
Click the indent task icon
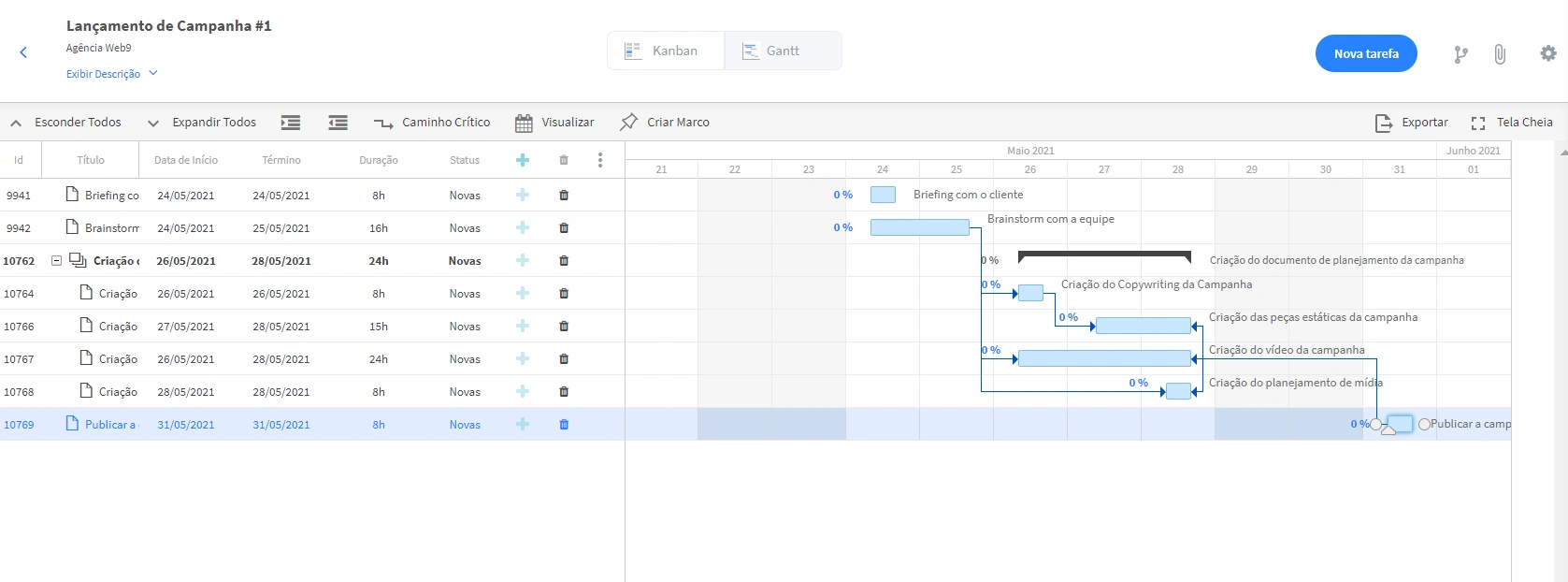point(291,123)
